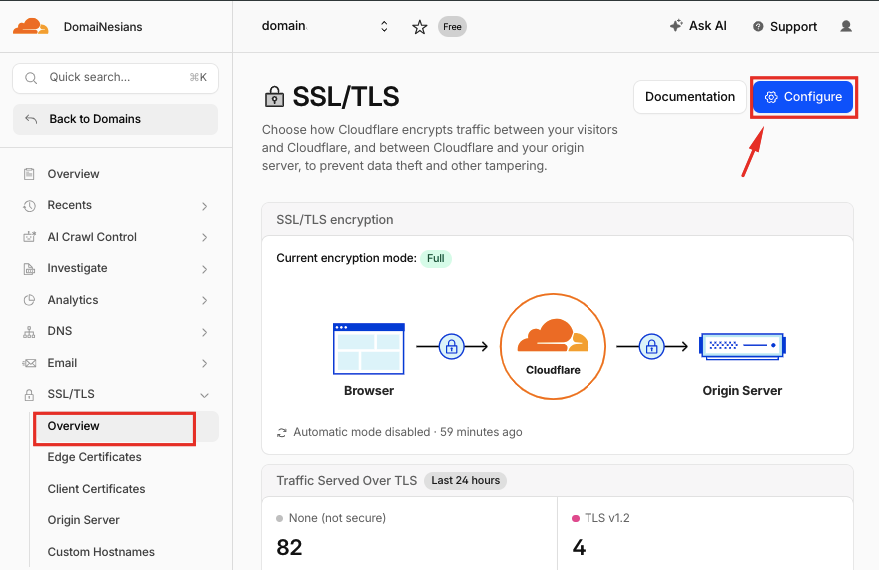Click the SSL/TLS padlock sidebar icon
The height and width of the screenshot is (570, 879).
point(29,395)
